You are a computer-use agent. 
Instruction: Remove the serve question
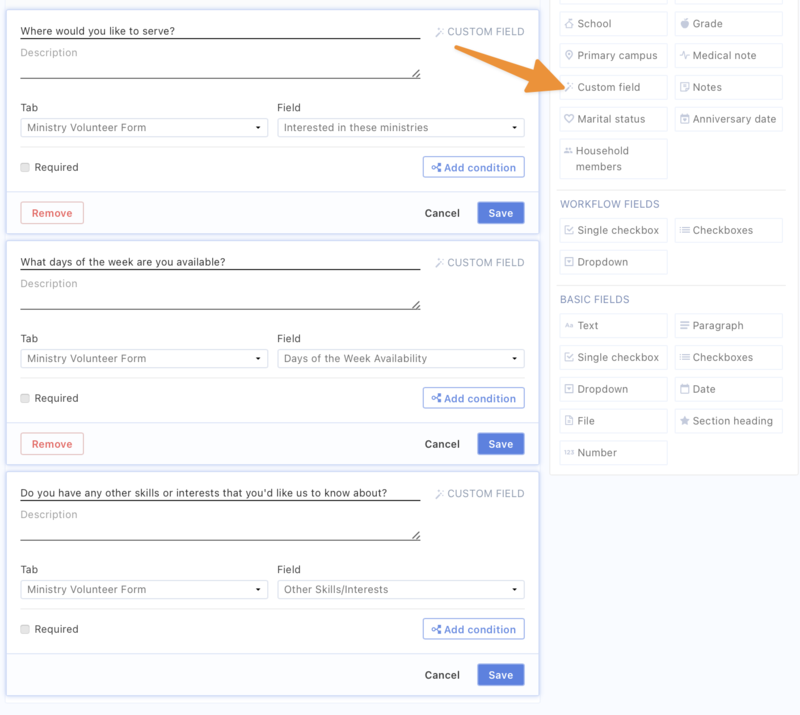[x=51, y=213]
